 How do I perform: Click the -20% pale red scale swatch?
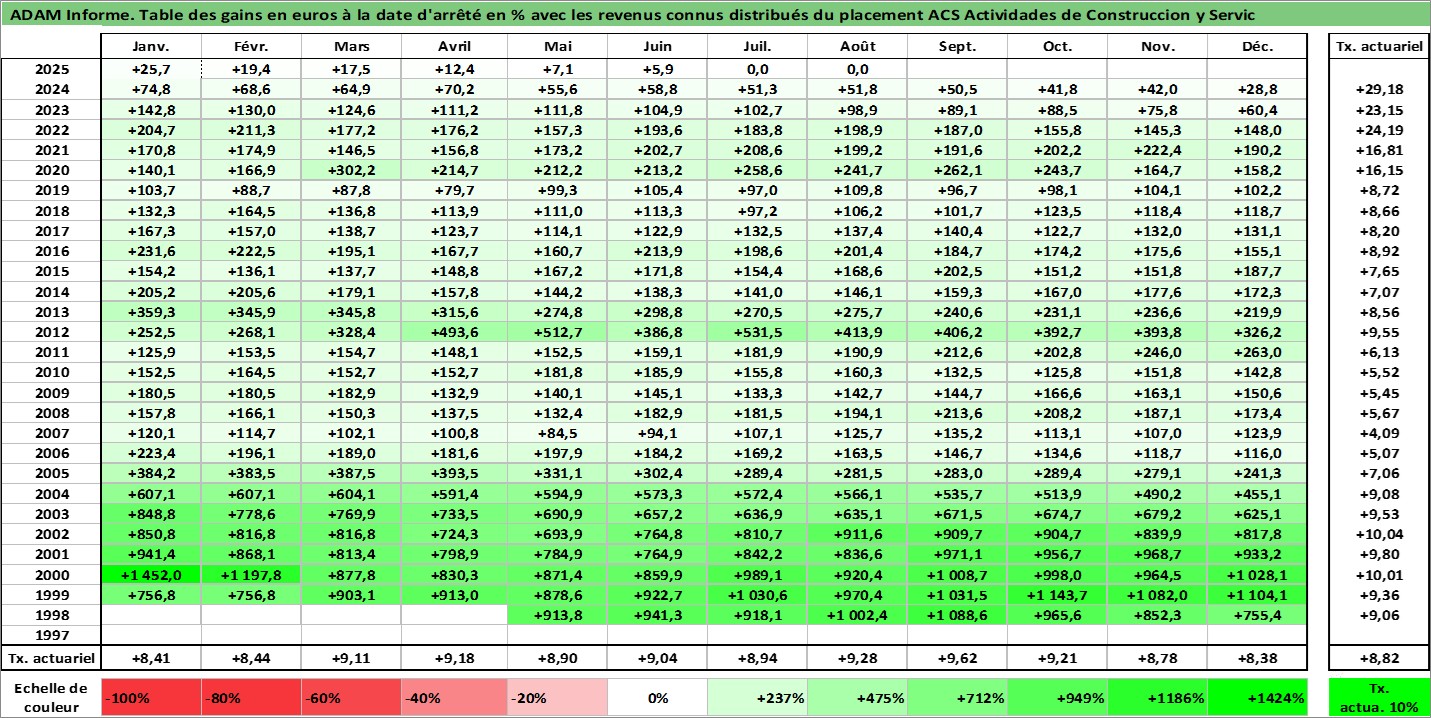557,698
